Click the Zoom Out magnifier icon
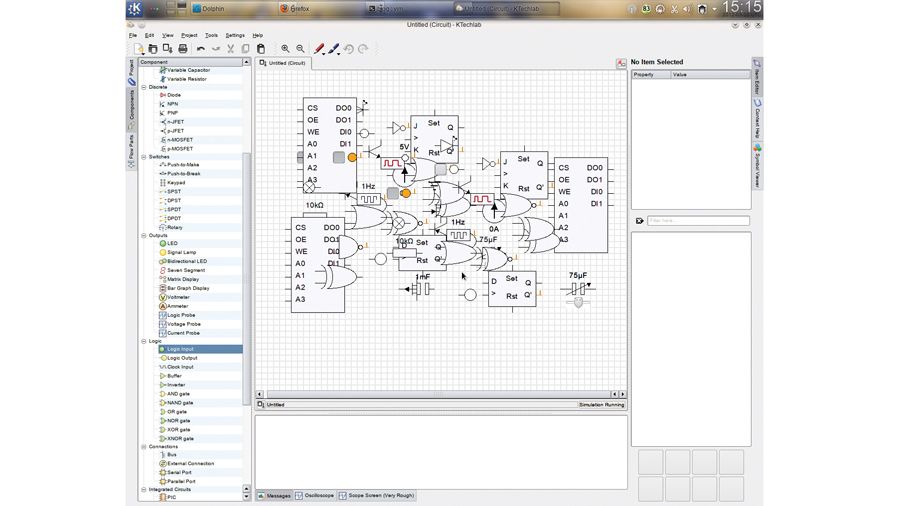 pyautogui.click(x=300, y=48)
